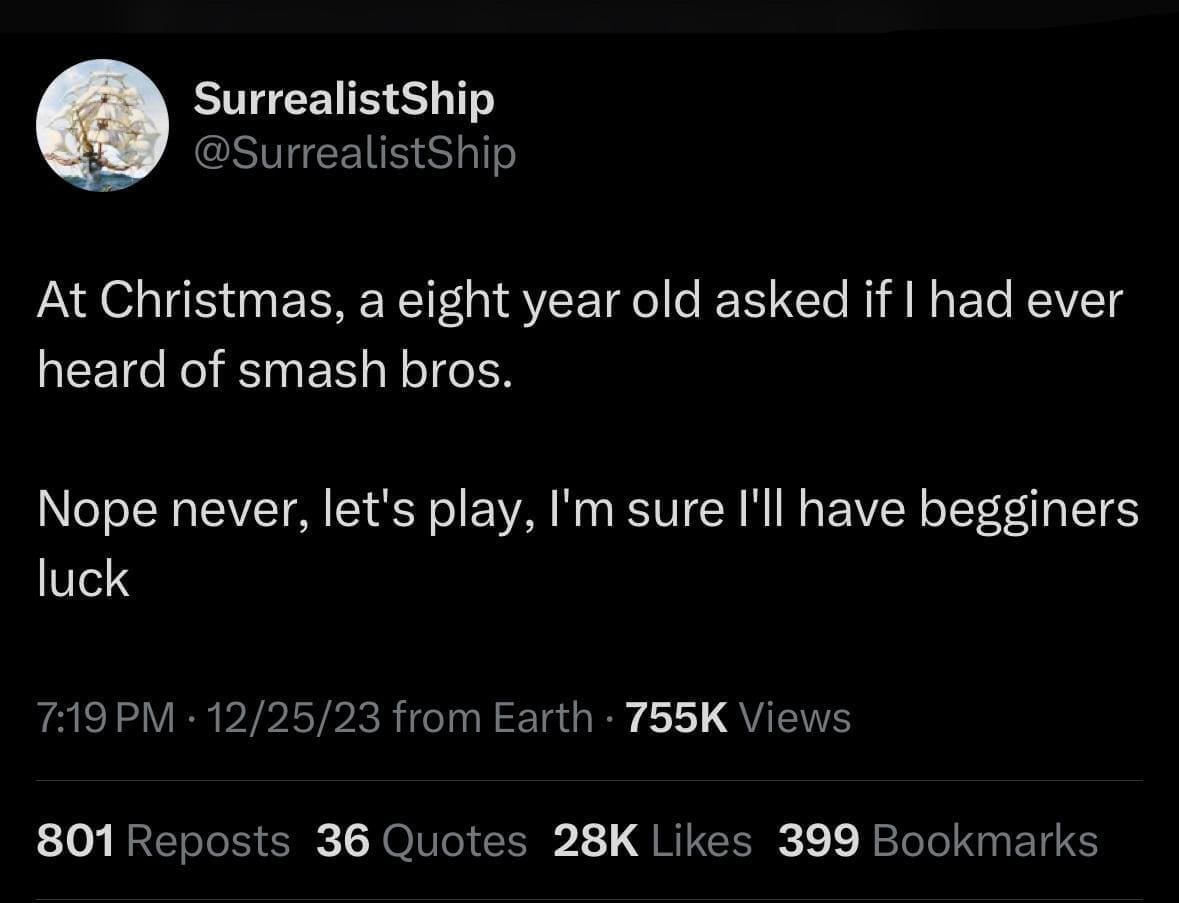
Task: Show the Reposts list
Action: 208,841
